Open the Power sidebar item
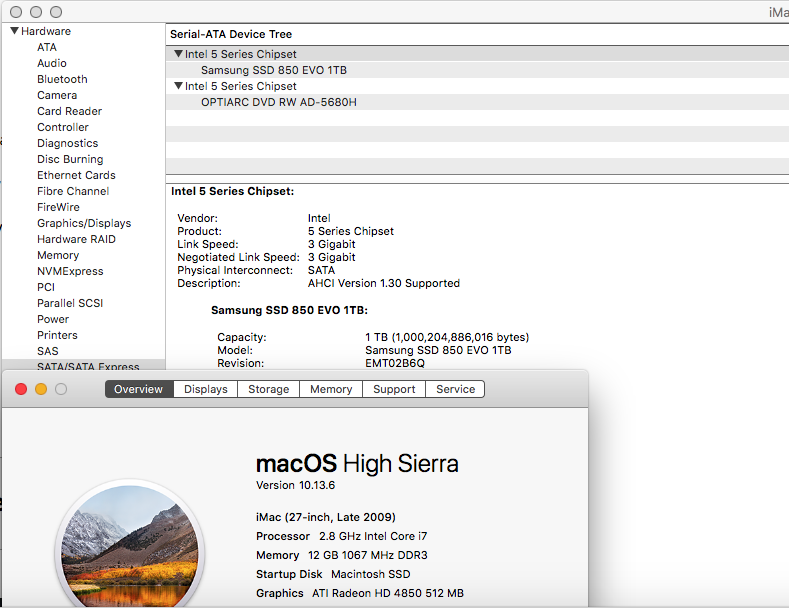Viewport: 789px width, 608px height. 53,319
